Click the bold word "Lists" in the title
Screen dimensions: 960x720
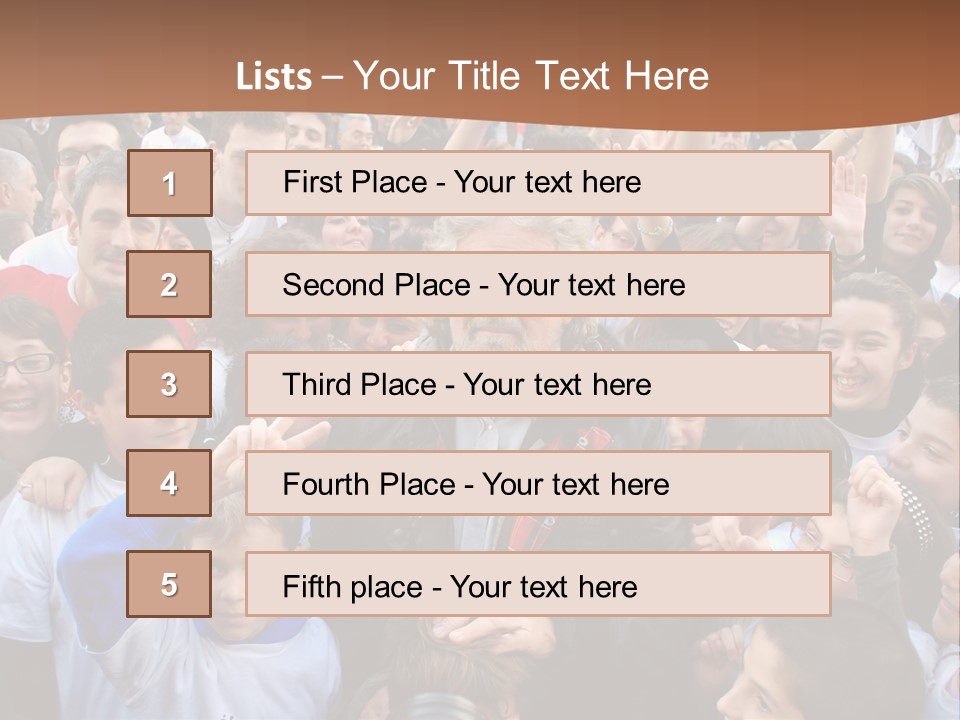(273, 77)
